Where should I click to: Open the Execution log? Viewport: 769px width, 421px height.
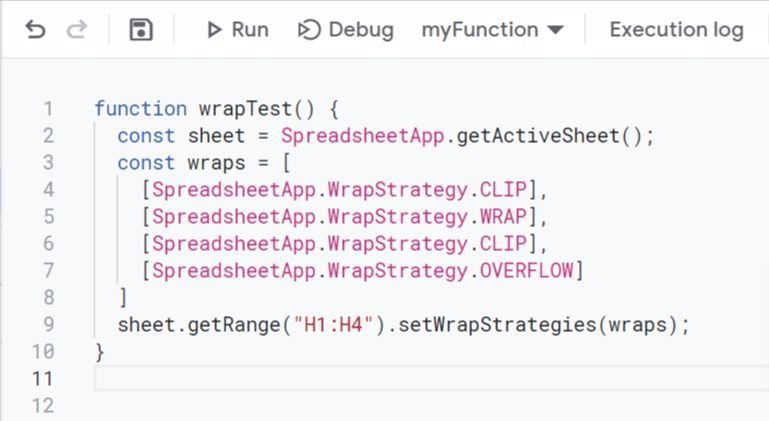(x=676, y=30)
